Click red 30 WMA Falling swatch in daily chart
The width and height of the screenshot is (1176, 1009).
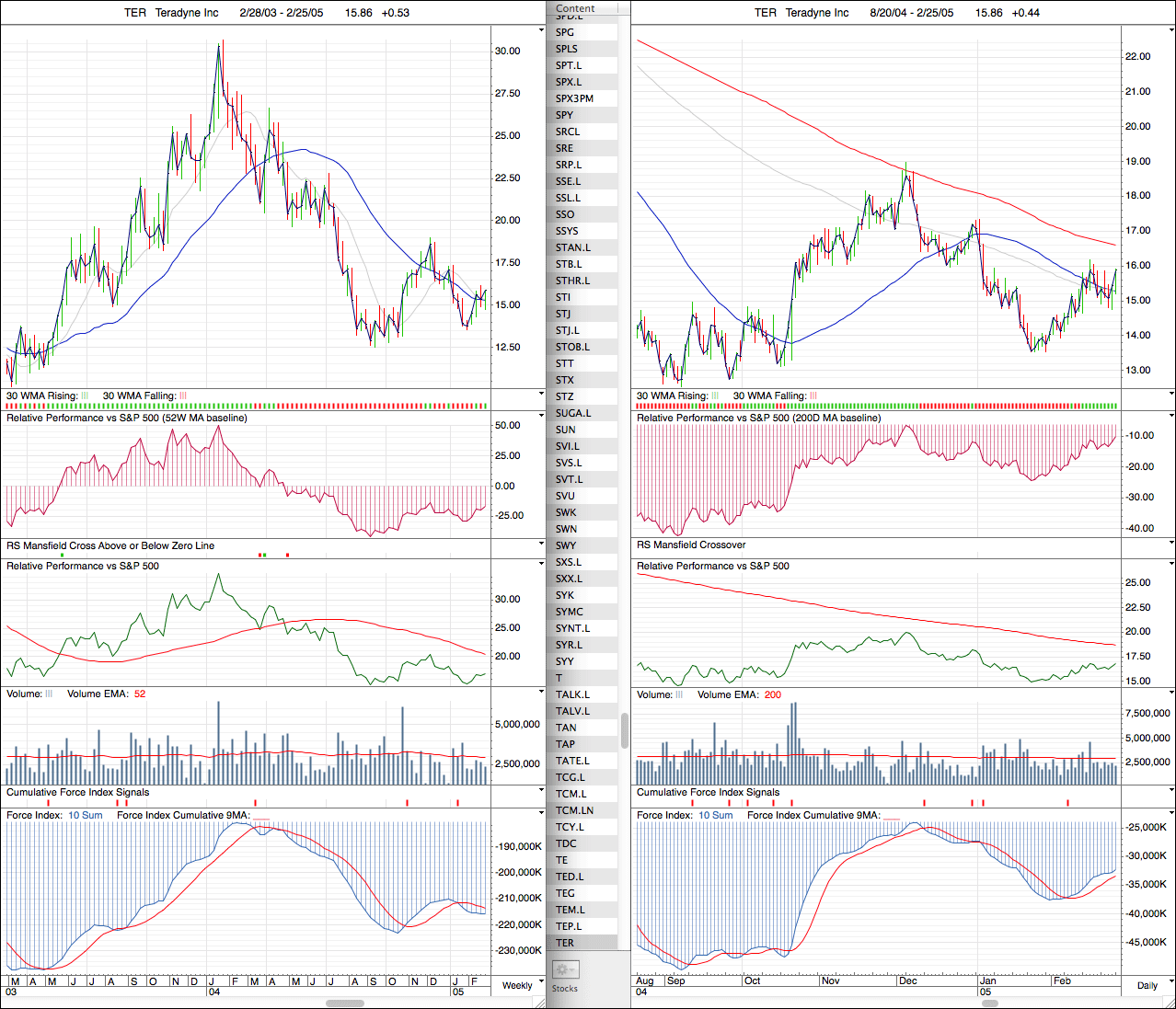(813, 396)
